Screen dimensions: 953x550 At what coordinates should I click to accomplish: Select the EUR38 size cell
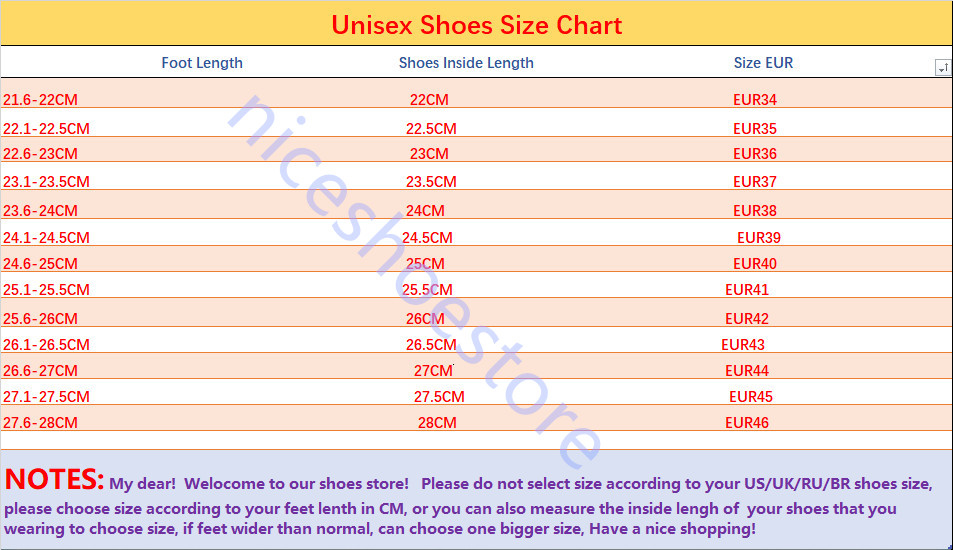pyautogui.click(x=755, y=211)
